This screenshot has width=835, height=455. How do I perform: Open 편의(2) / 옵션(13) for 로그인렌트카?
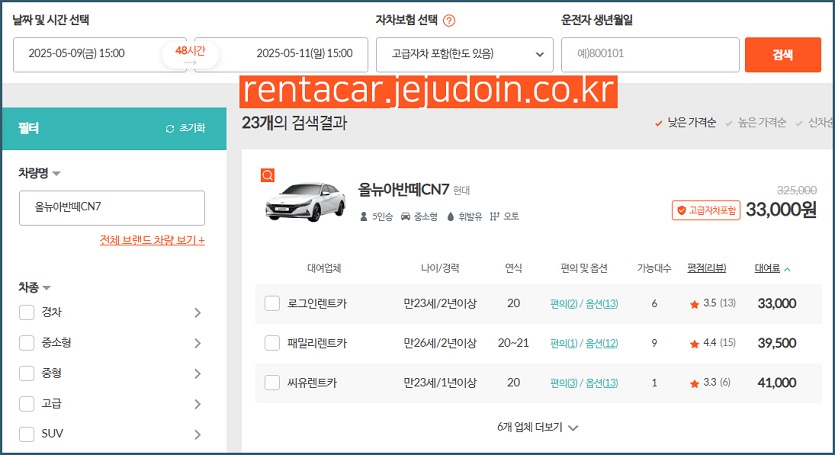[584, 304]
